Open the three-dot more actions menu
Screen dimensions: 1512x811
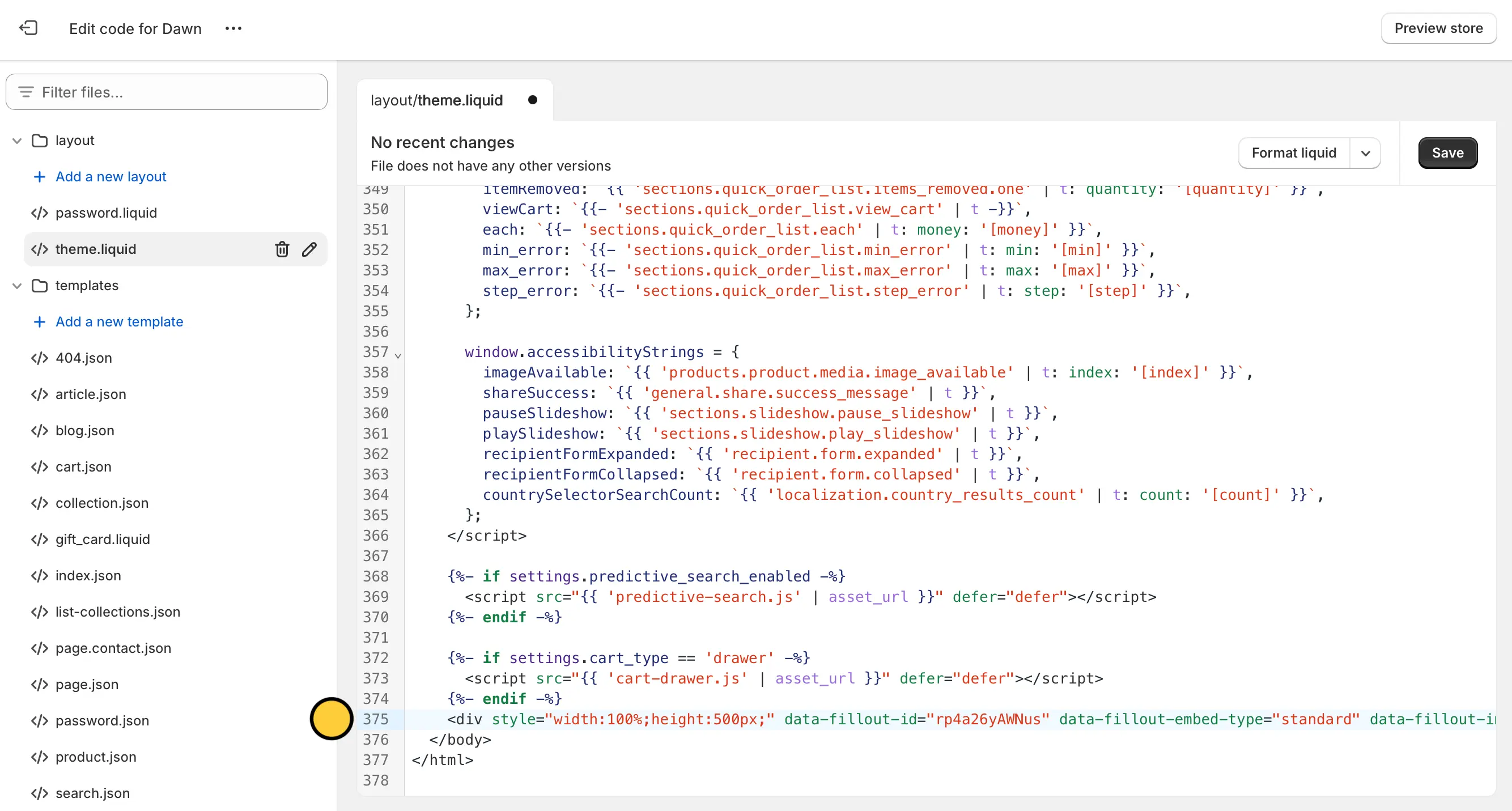tap(233, 28)
